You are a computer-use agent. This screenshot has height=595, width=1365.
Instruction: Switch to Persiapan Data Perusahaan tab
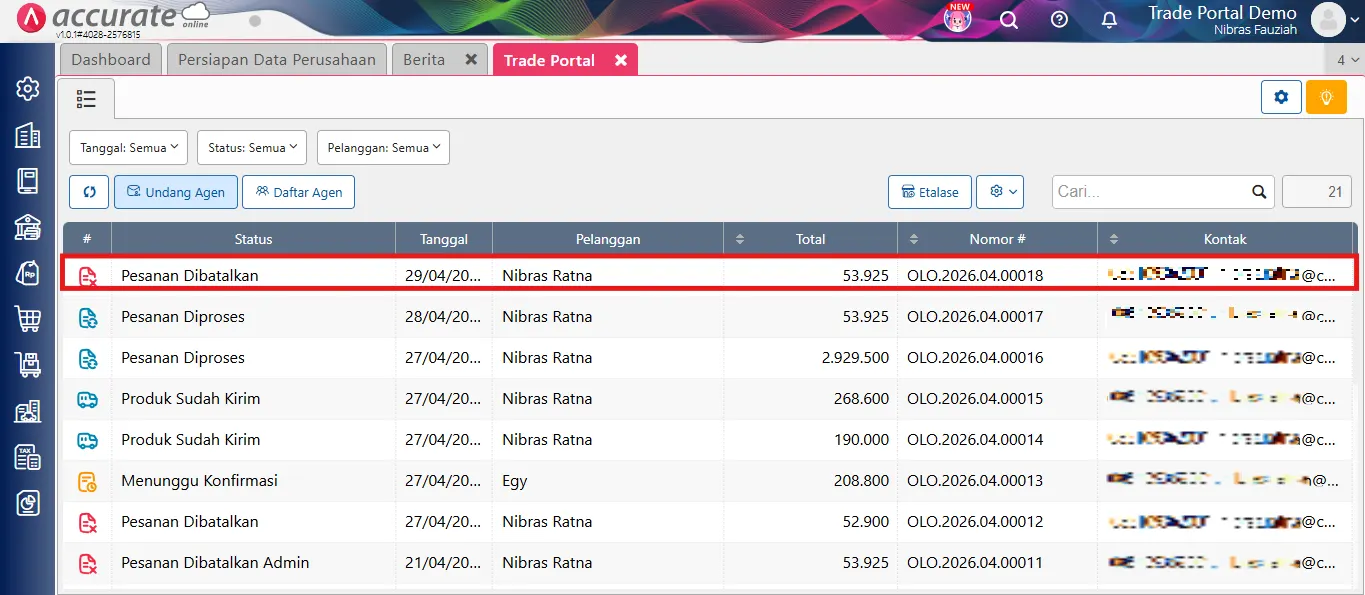(277, 60)
